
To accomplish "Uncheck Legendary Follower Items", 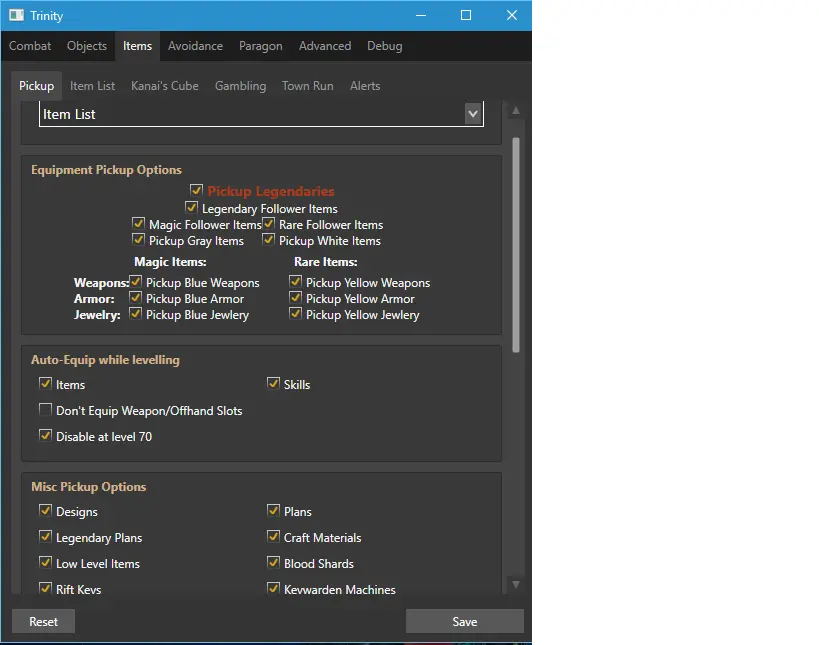I will tap(192, 208).
